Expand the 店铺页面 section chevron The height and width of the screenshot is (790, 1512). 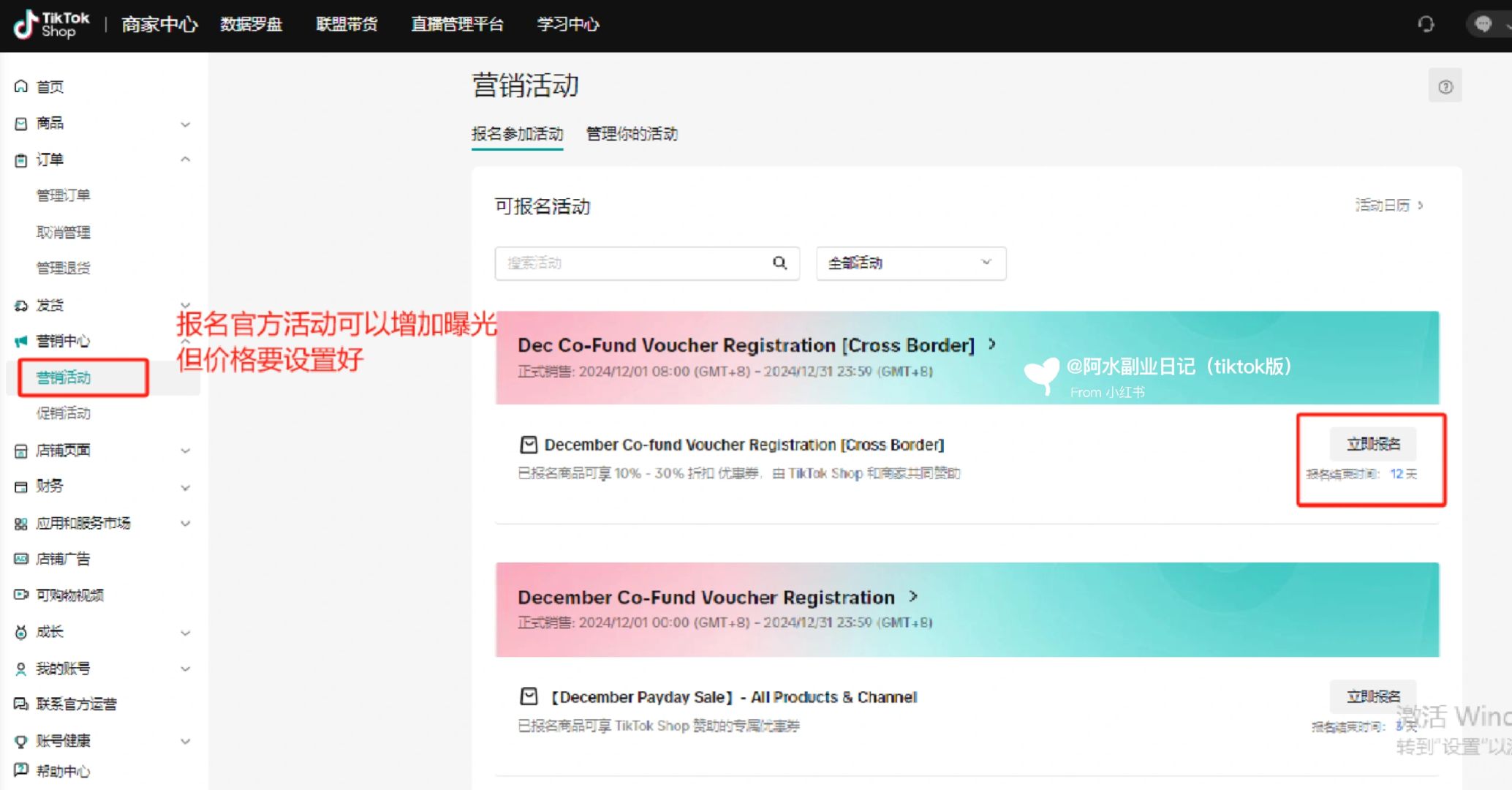[186, 451]
